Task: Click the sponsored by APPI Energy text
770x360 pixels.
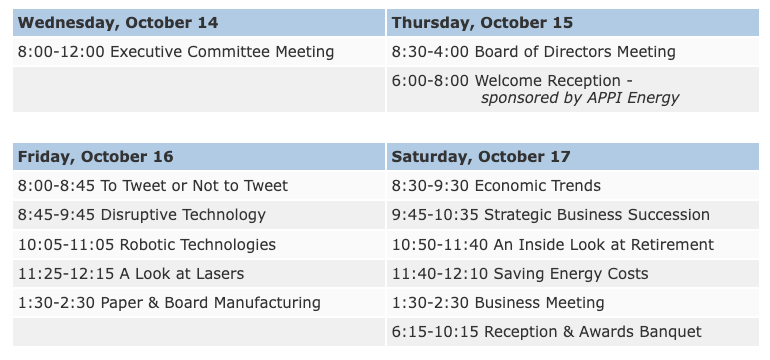Action: coord(580,98)
